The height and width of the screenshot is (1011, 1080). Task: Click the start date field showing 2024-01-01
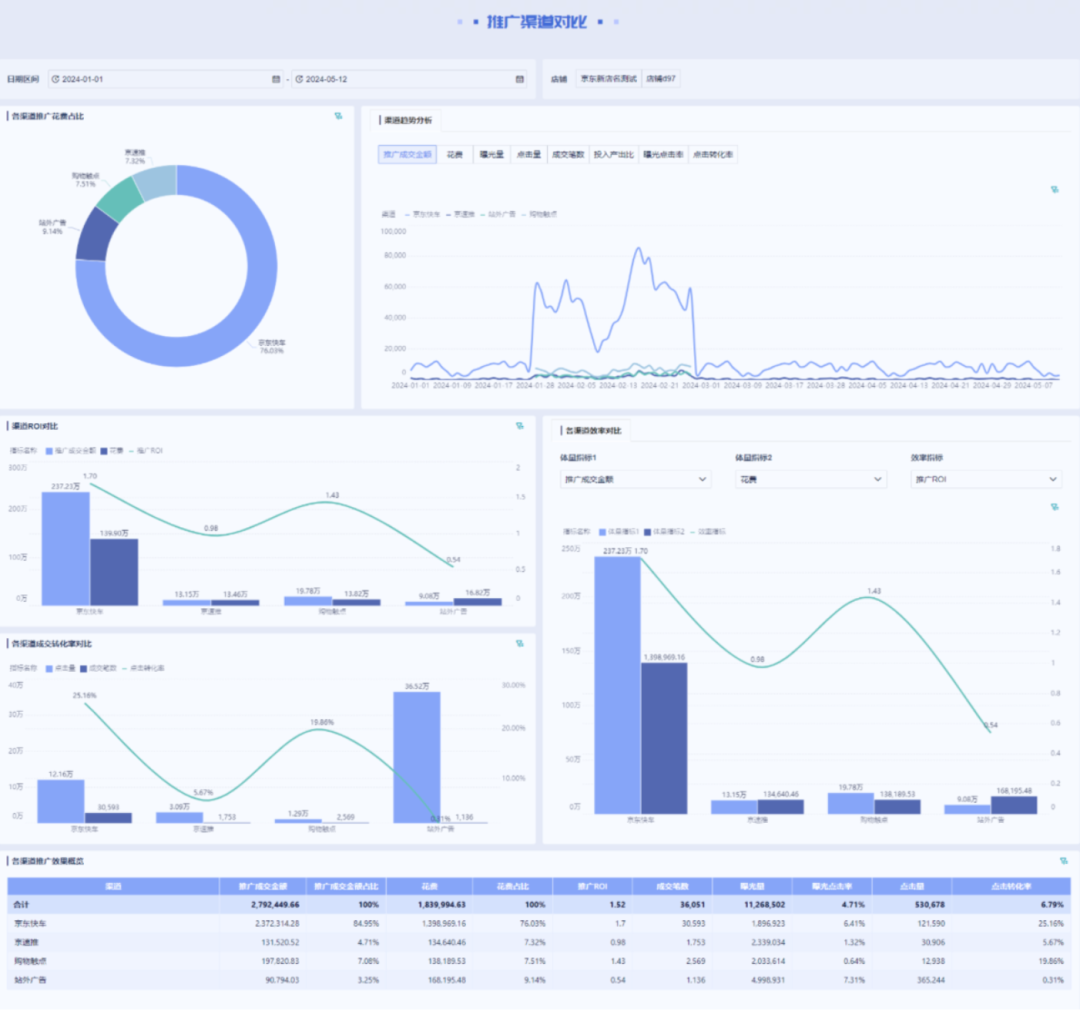coord(165,79)
